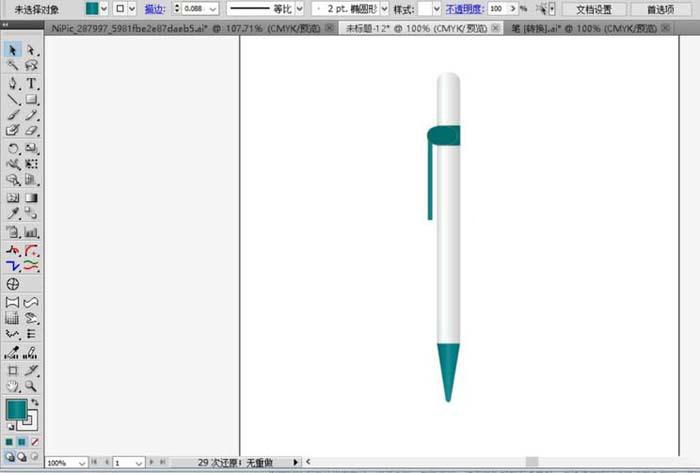Click teal fill swatch in toolbox
Screen dimensions: 700x473
point(16,409)
